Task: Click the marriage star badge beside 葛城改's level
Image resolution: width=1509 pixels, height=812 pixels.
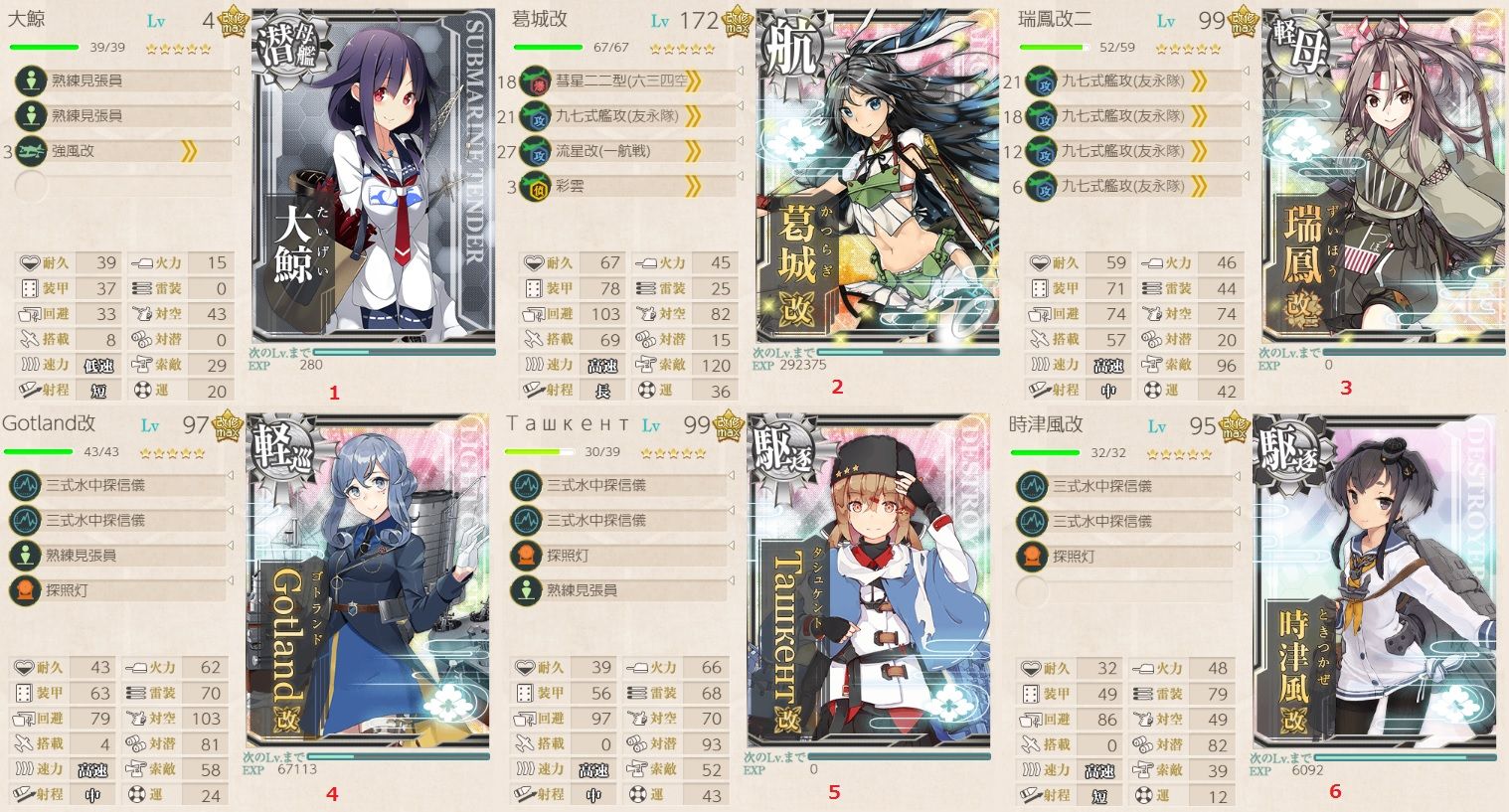Action: [735, 19]
